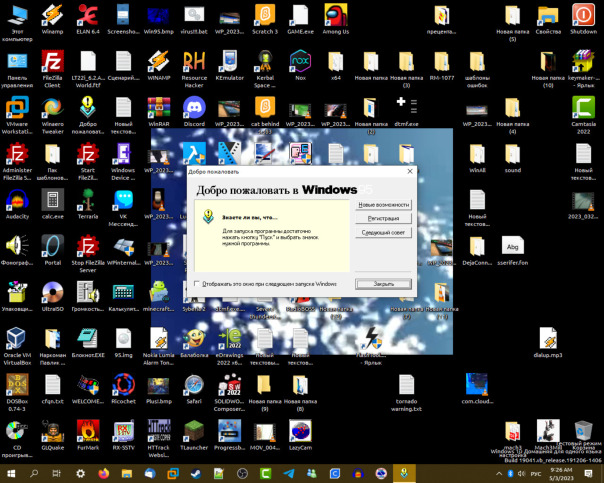Open Steam from the taskbar
Screen dimensions: 604x483
pos(196,473)
